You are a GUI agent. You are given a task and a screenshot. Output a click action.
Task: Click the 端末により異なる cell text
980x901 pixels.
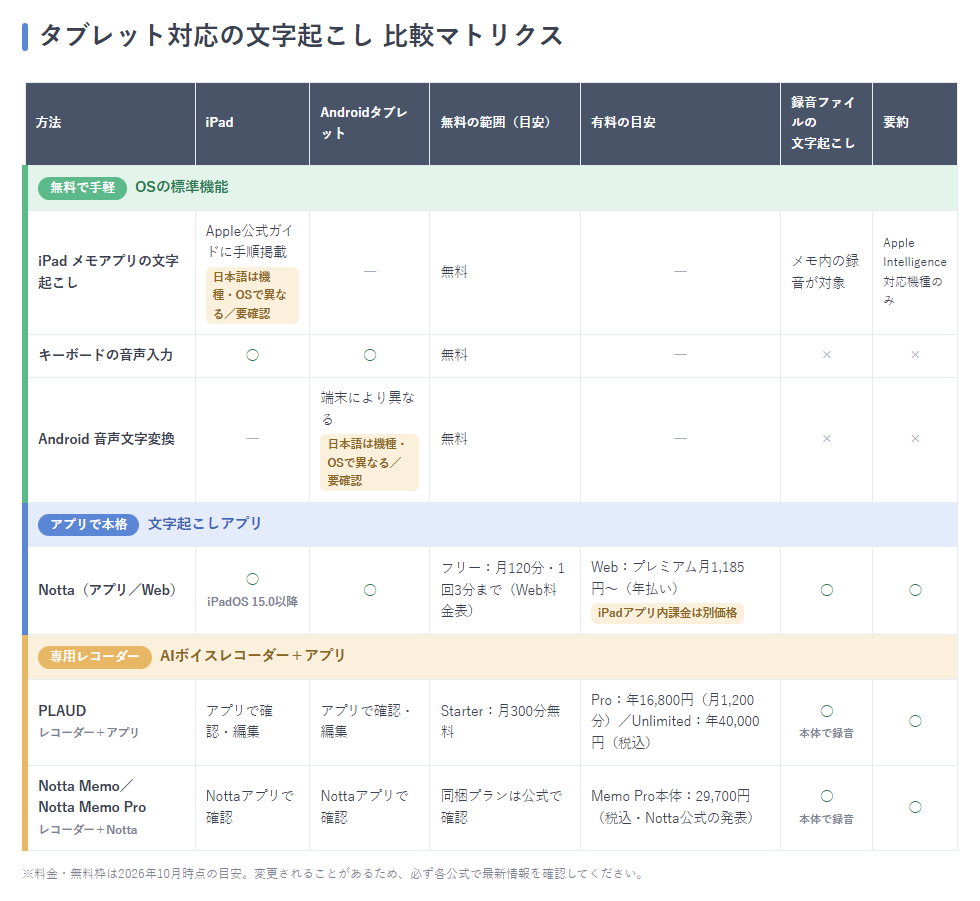tap(368, 408)
